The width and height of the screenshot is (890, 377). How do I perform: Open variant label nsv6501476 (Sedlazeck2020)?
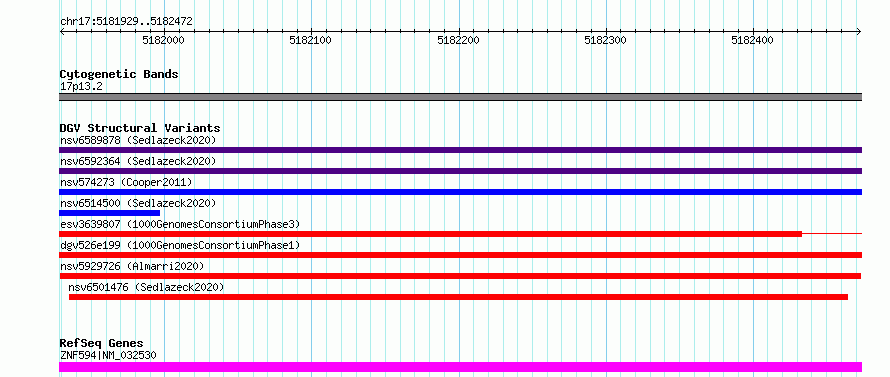point(146,287)
